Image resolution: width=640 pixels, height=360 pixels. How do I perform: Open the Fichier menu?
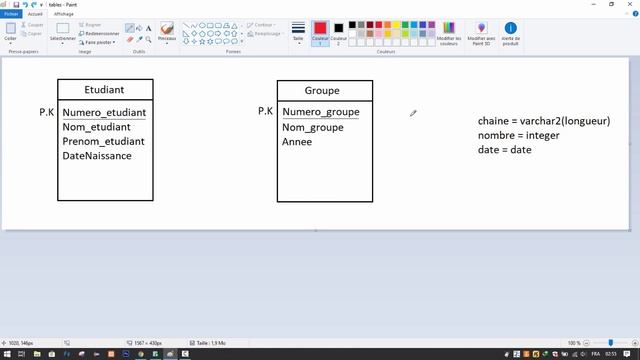coord(11,14)
